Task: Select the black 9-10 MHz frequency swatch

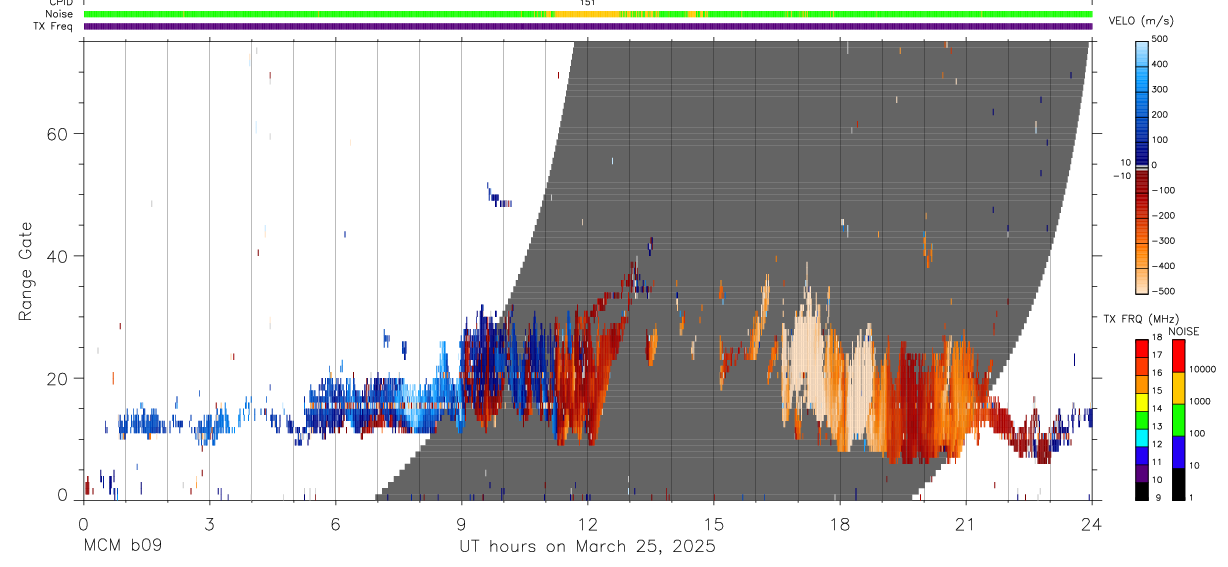Action: pyautogui.click(x=1141, y=489)
